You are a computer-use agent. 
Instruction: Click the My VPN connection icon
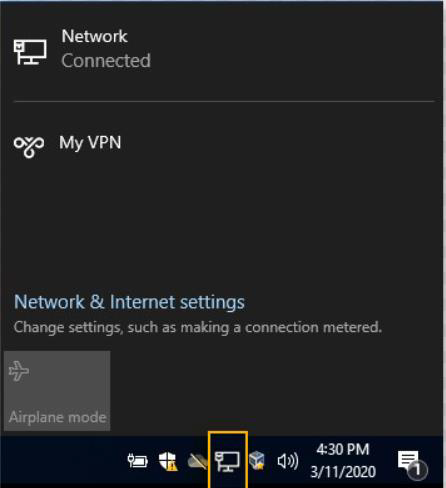point(29,146)
